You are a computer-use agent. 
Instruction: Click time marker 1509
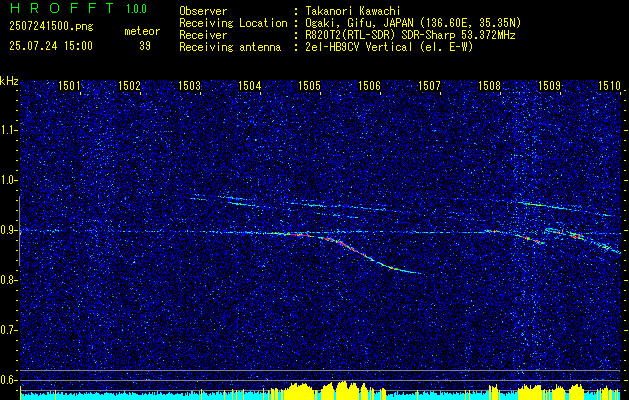[550, 85]
